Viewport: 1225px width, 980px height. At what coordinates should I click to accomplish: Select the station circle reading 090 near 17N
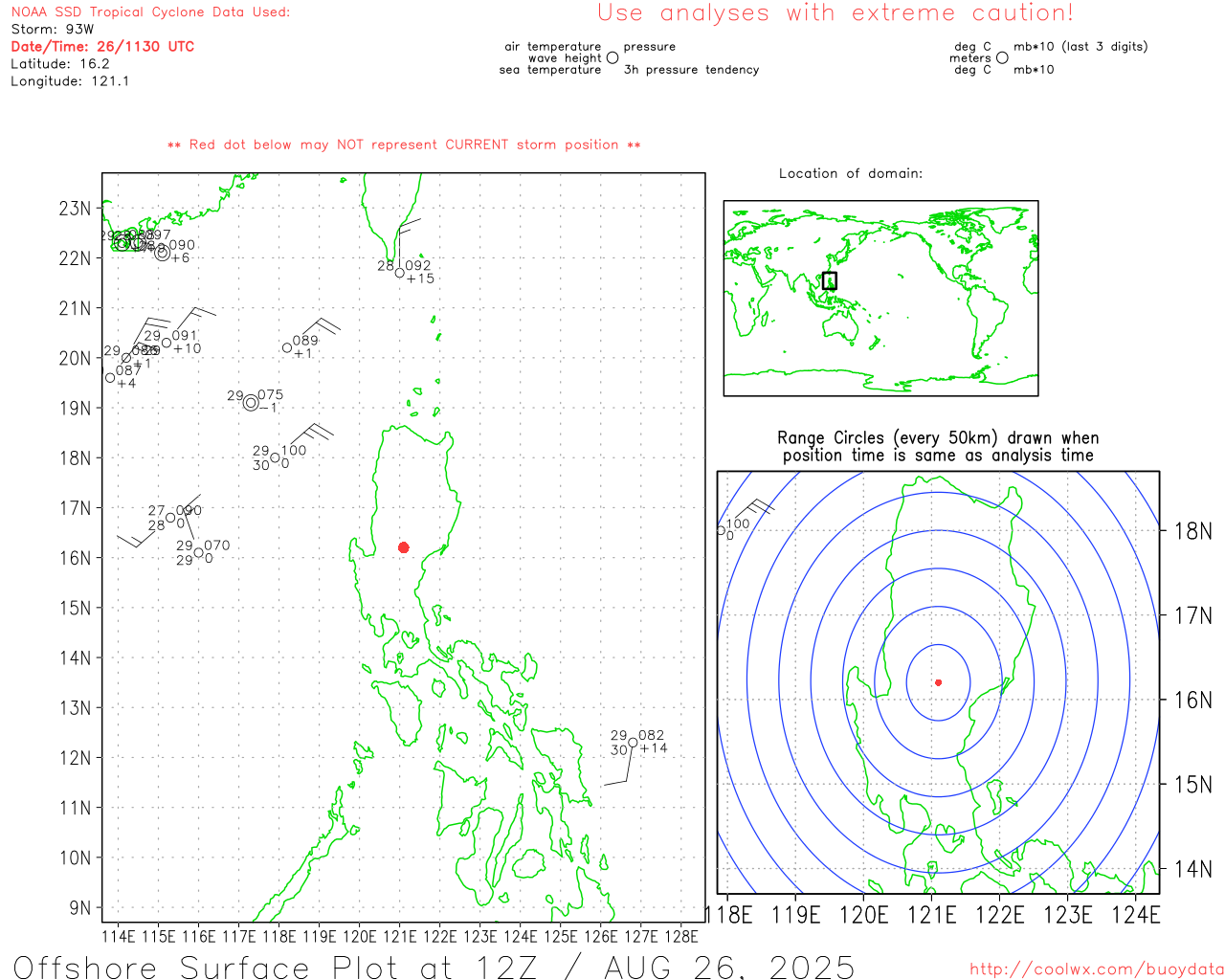[x=170, y=518]
